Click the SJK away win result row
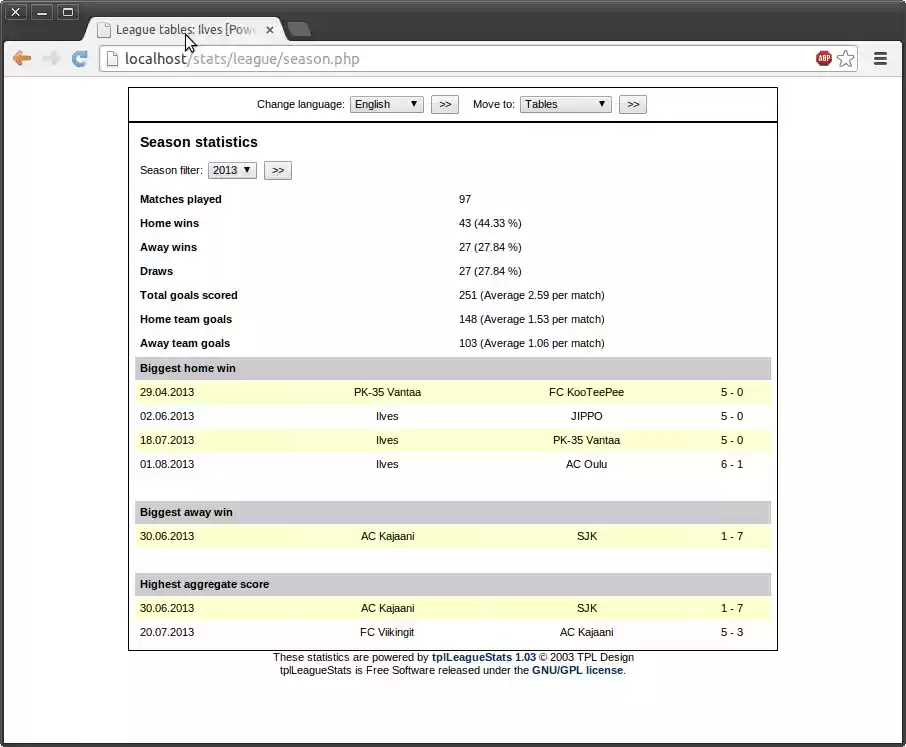Image resolution: width=906 pixels, height=747 pixels. (450, 536)
